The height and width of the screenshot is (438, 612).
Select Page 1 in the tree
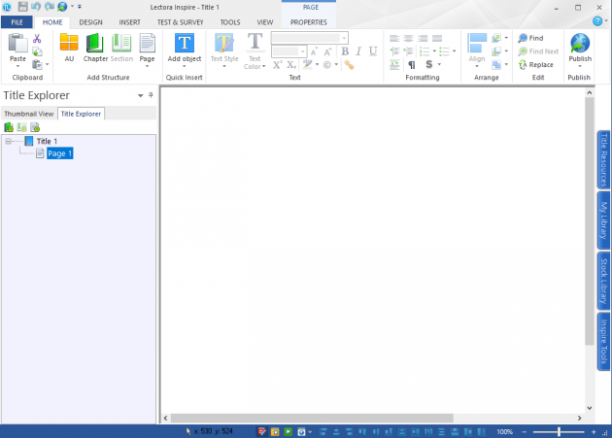pyautogui.click(x=60, y=153)
